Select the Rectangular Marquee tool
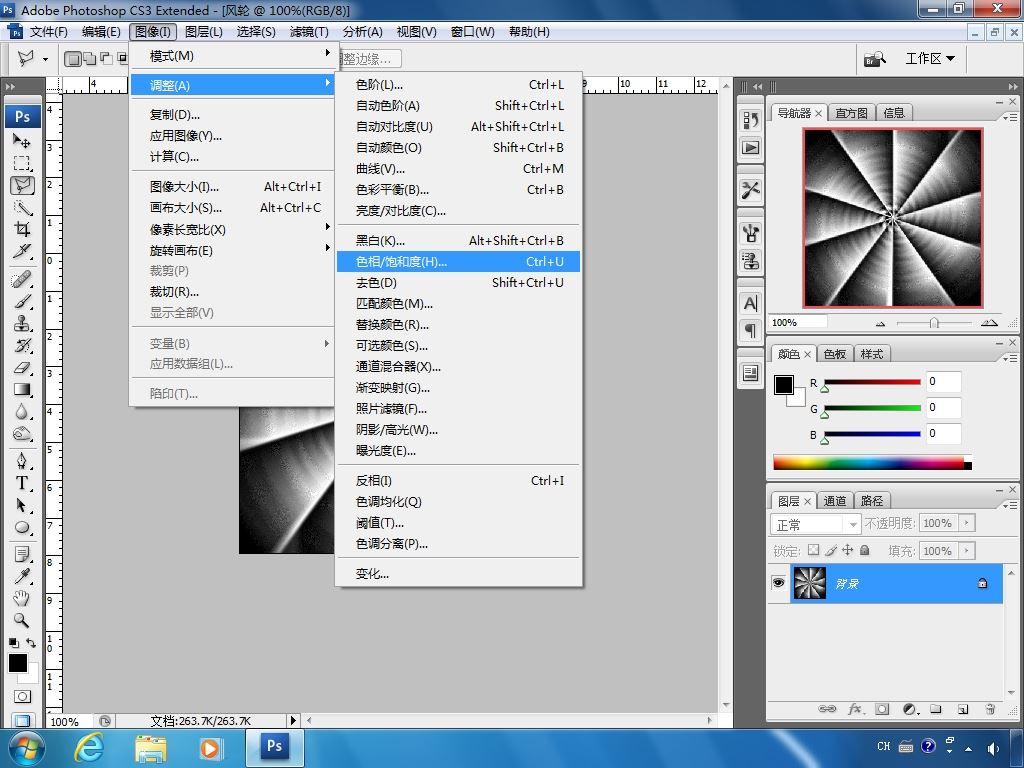The image size is (1024, 768). point(22,163)
